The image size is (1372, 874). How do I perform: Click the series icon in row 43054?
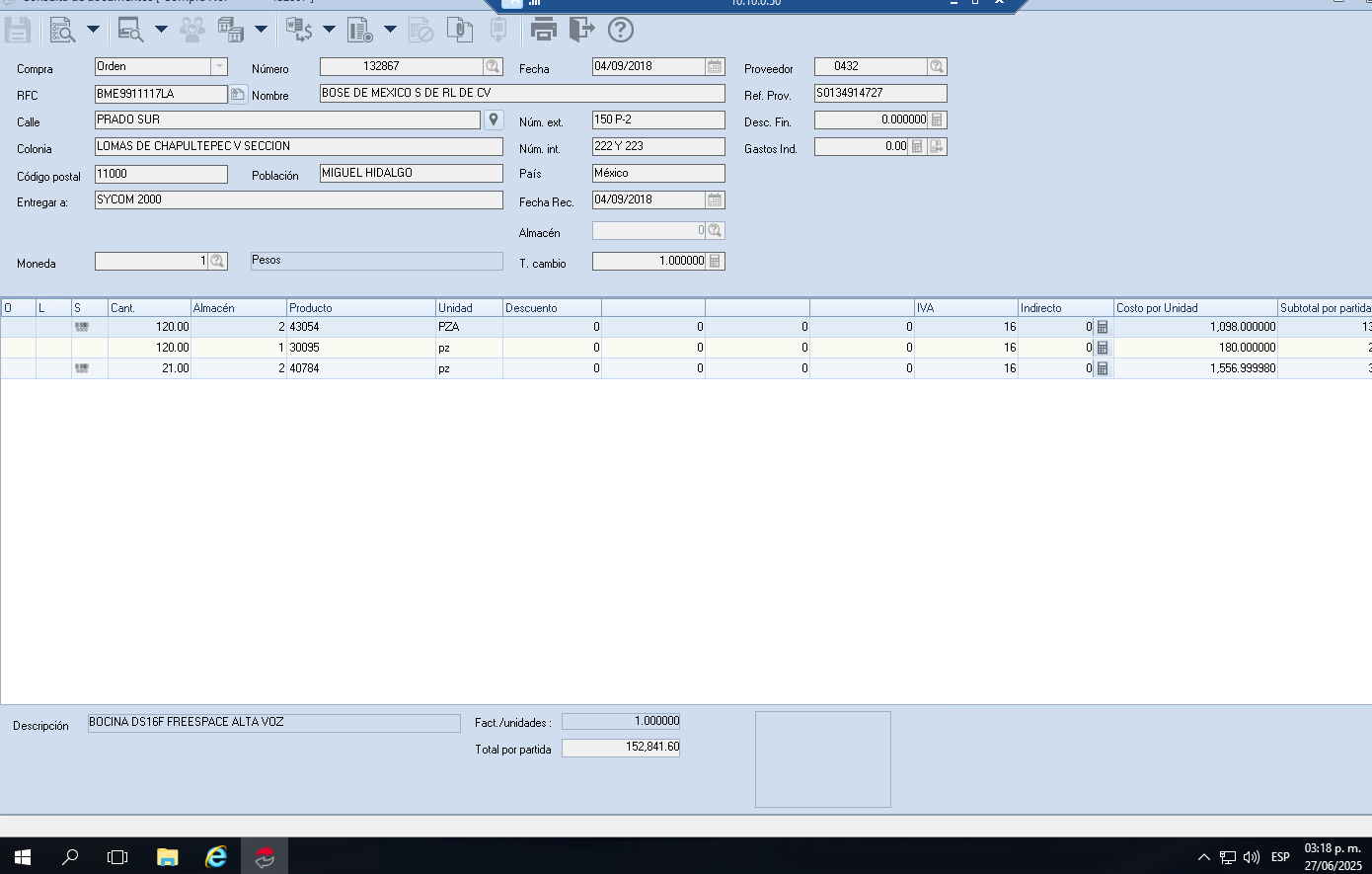[82, 327]
